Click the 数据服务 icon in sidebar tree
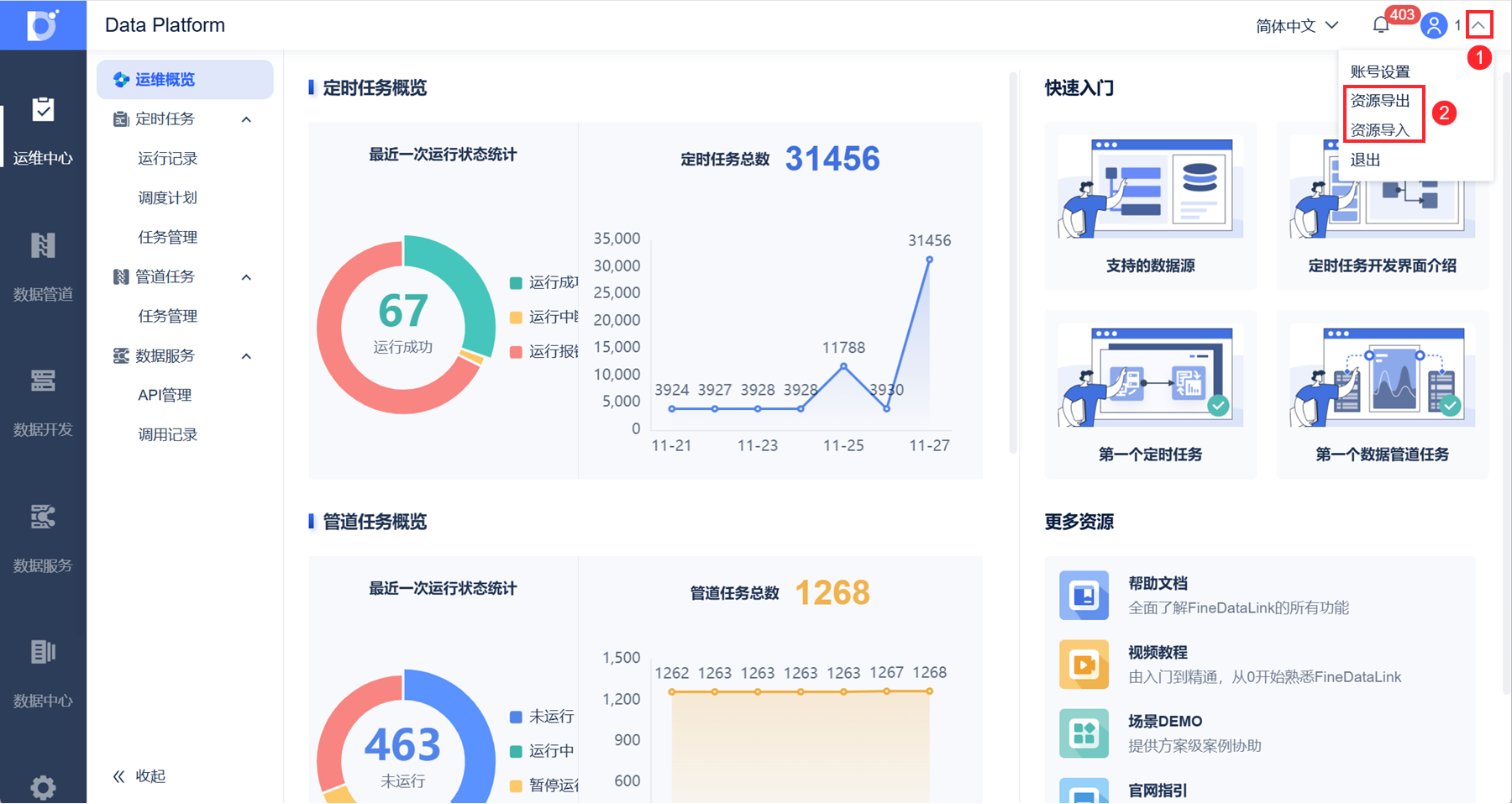 [121, 356]
